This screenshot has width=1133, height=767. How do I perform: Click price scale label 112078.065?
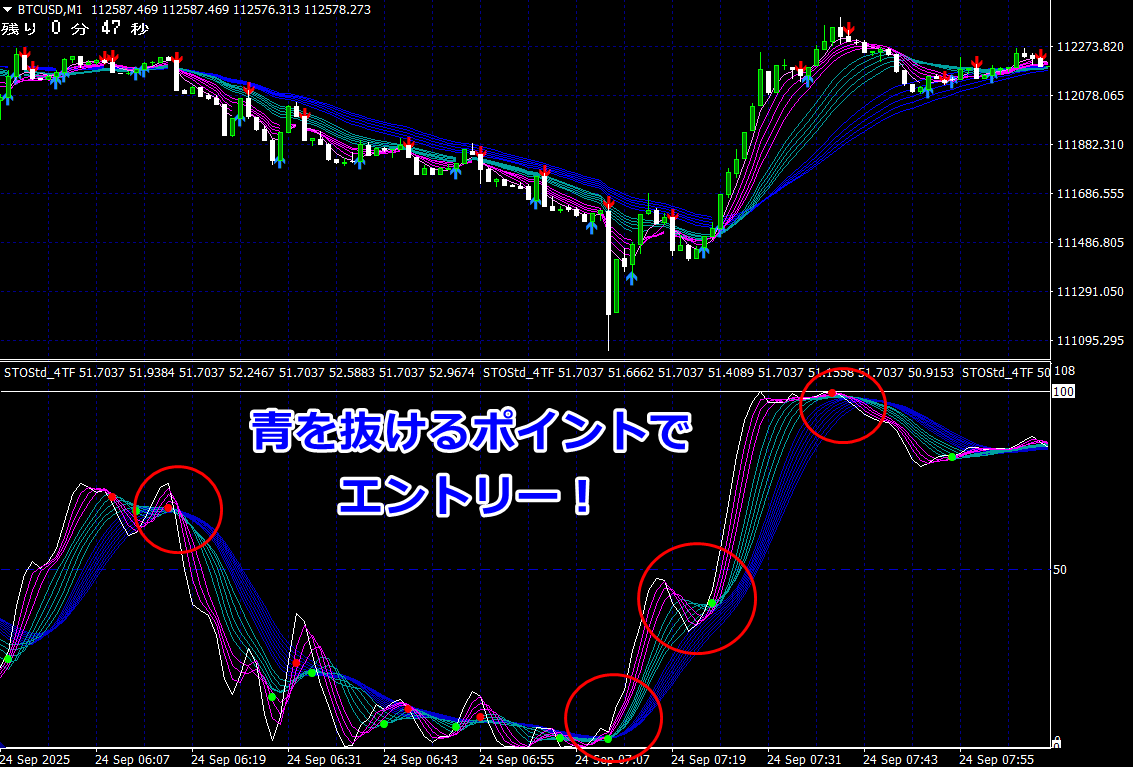1090,95
